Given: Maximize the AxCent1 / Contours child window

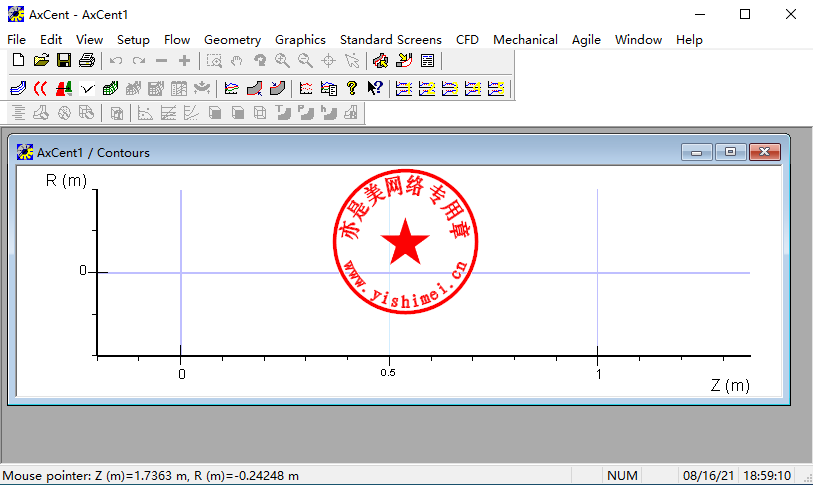Looking at the screenshot, I should (x=730, y=152).
